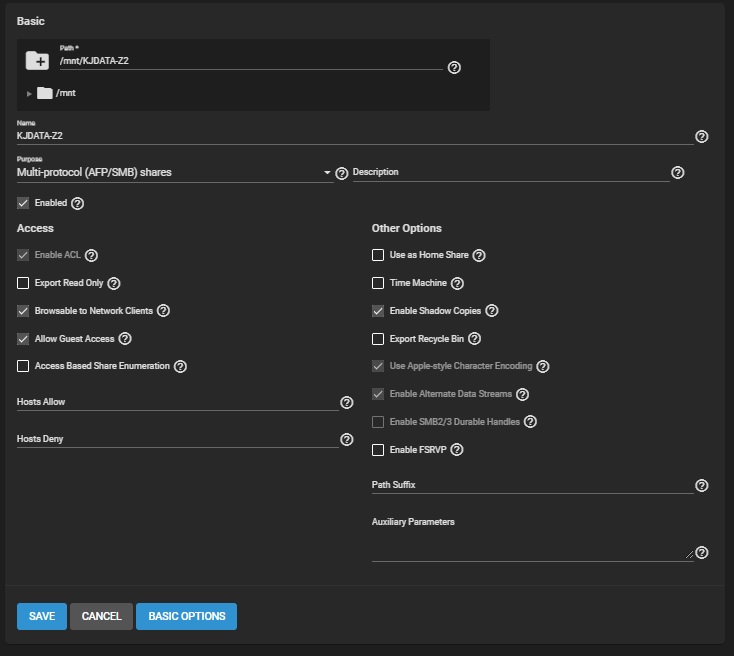Show help for SMB2/3 Durable Handles
Image resolution: width=734 pixels, height=656 pixels.
pos(530,421)
